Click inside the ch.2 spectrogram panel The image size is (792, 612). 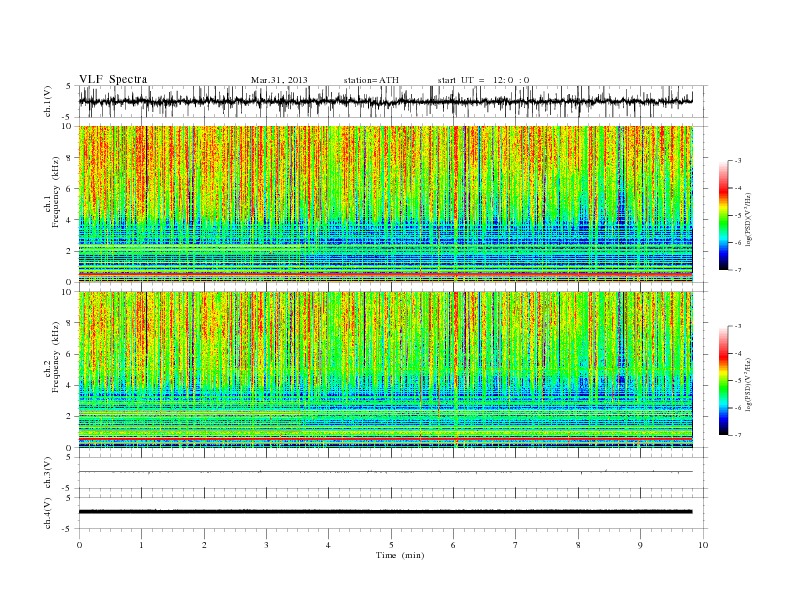(385, 370)
